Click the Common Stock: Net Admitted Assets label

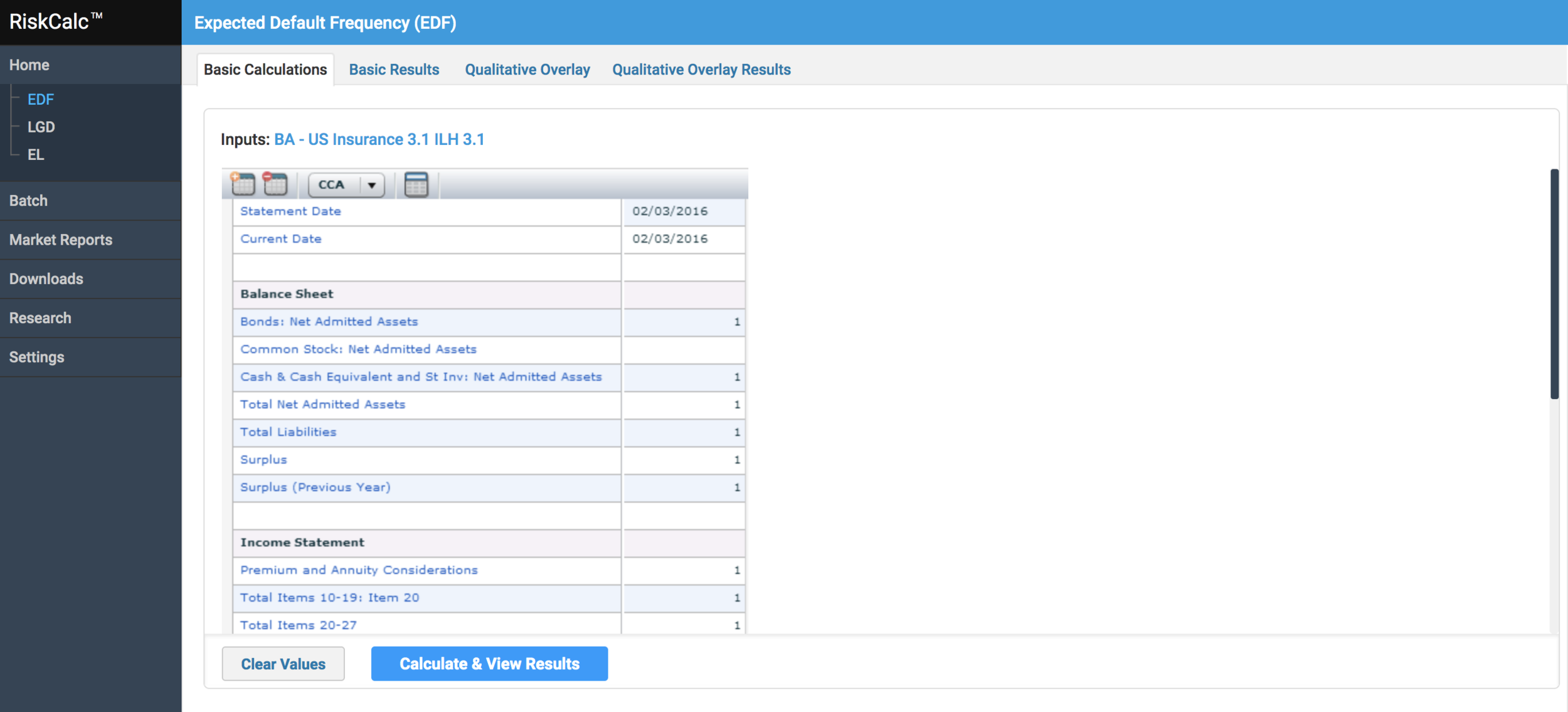click(x=358, y=349)
